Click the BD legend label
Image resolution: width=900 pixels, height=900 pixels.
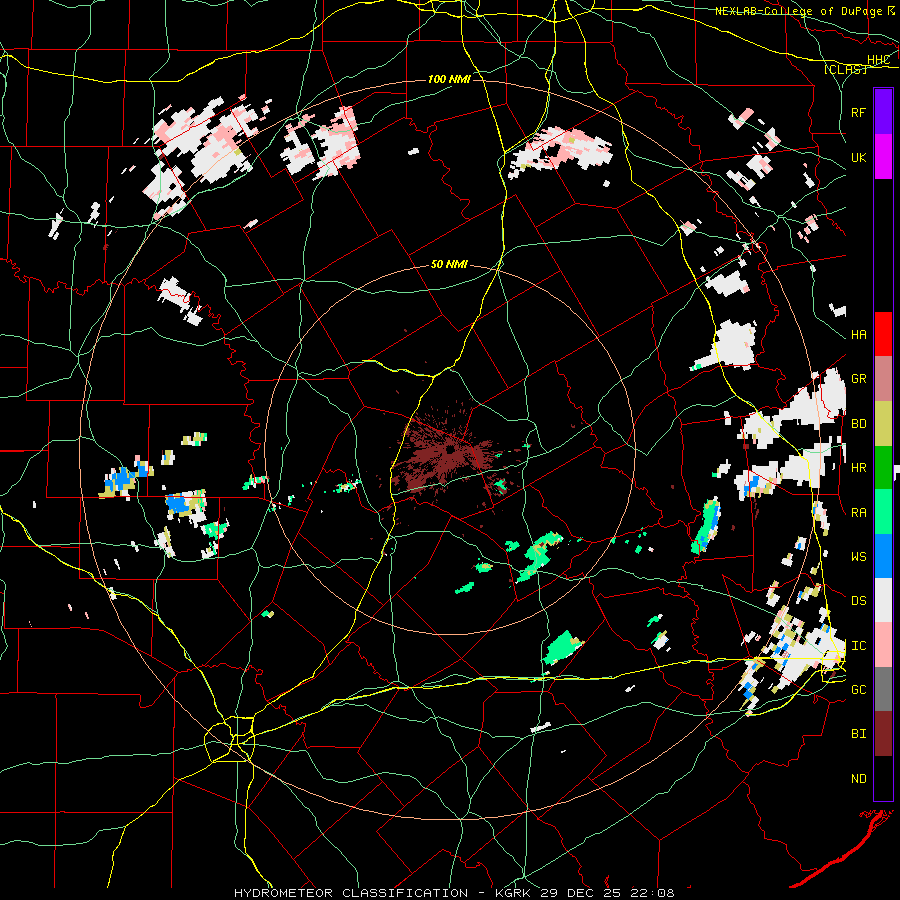(859, 424)
